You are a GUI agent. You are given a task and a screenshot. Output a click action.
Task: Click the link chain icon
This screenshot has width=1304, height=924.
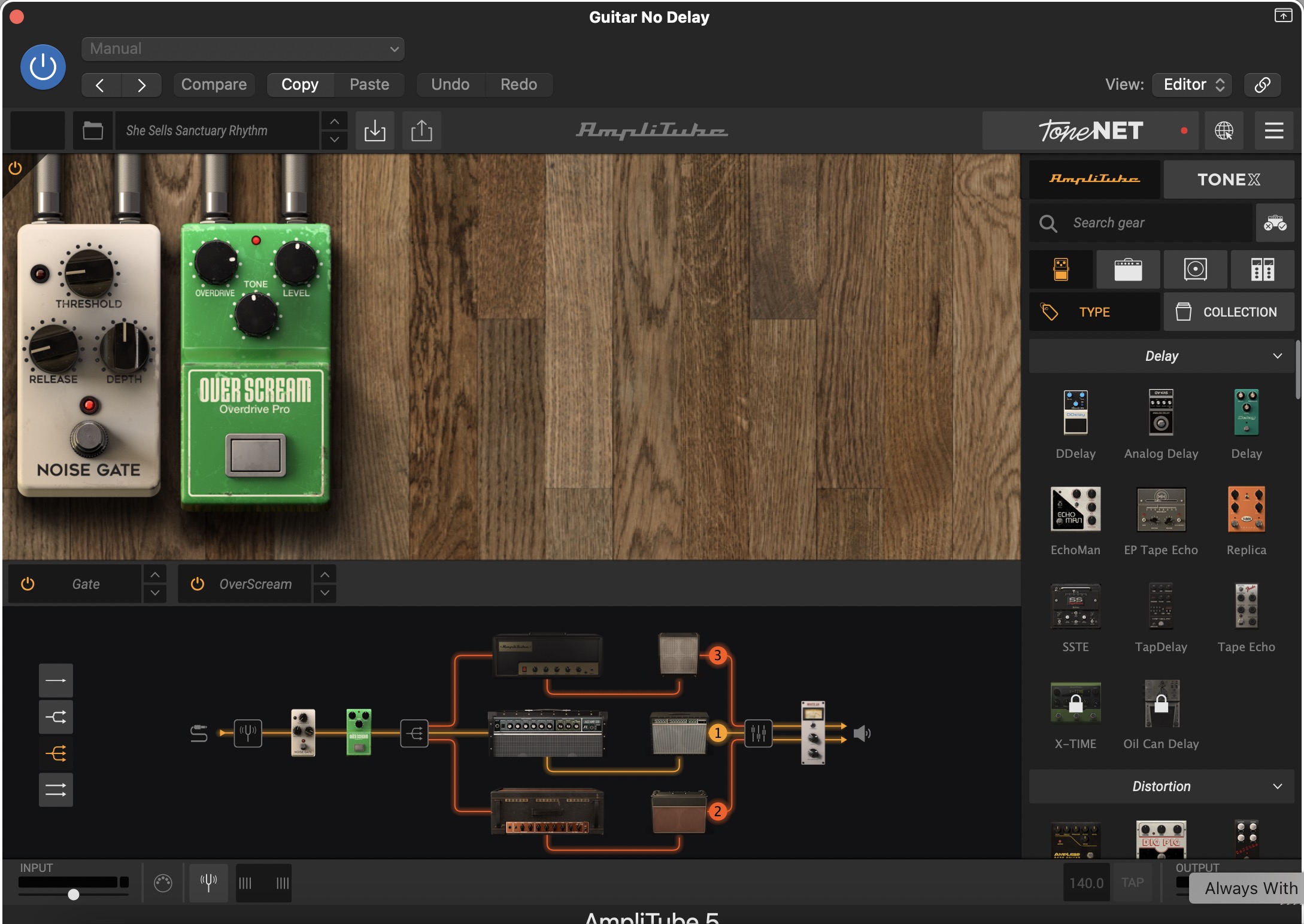point(1262,84)
